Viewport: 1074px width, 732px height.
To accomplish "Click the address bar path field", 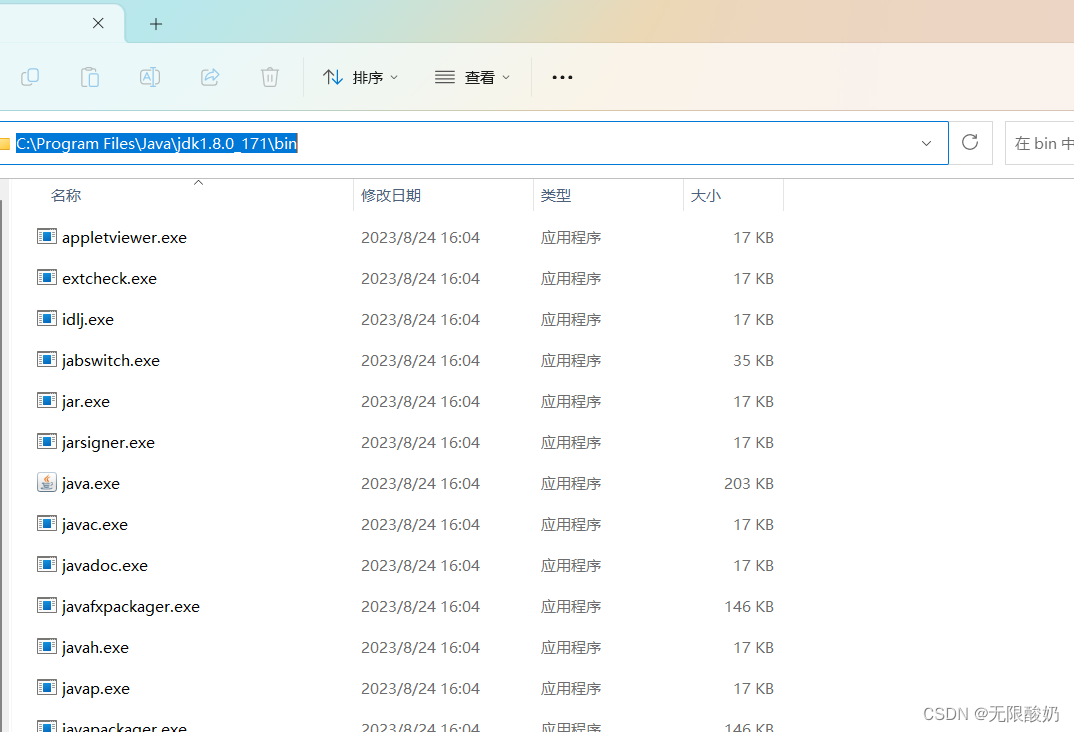I will click(600, 143).
